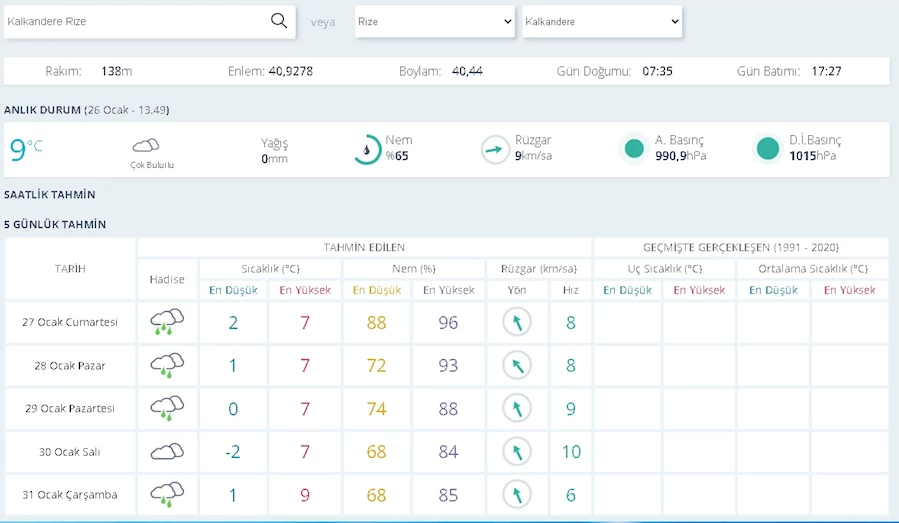Image resolution: width=899 pixels, height=523 pixels.
Task: Click the magnifier search icon
Action: tap(279, 21)
